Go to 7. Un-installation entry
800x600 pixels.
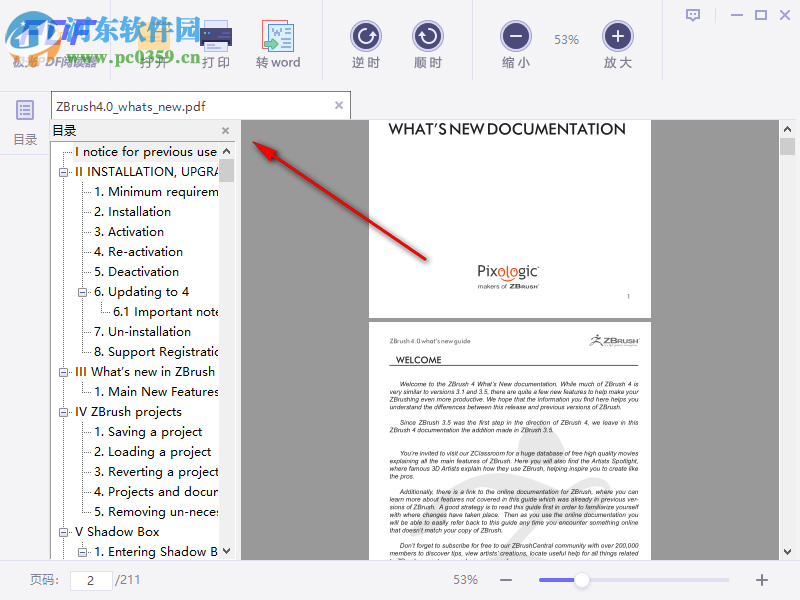click(142, 332)
